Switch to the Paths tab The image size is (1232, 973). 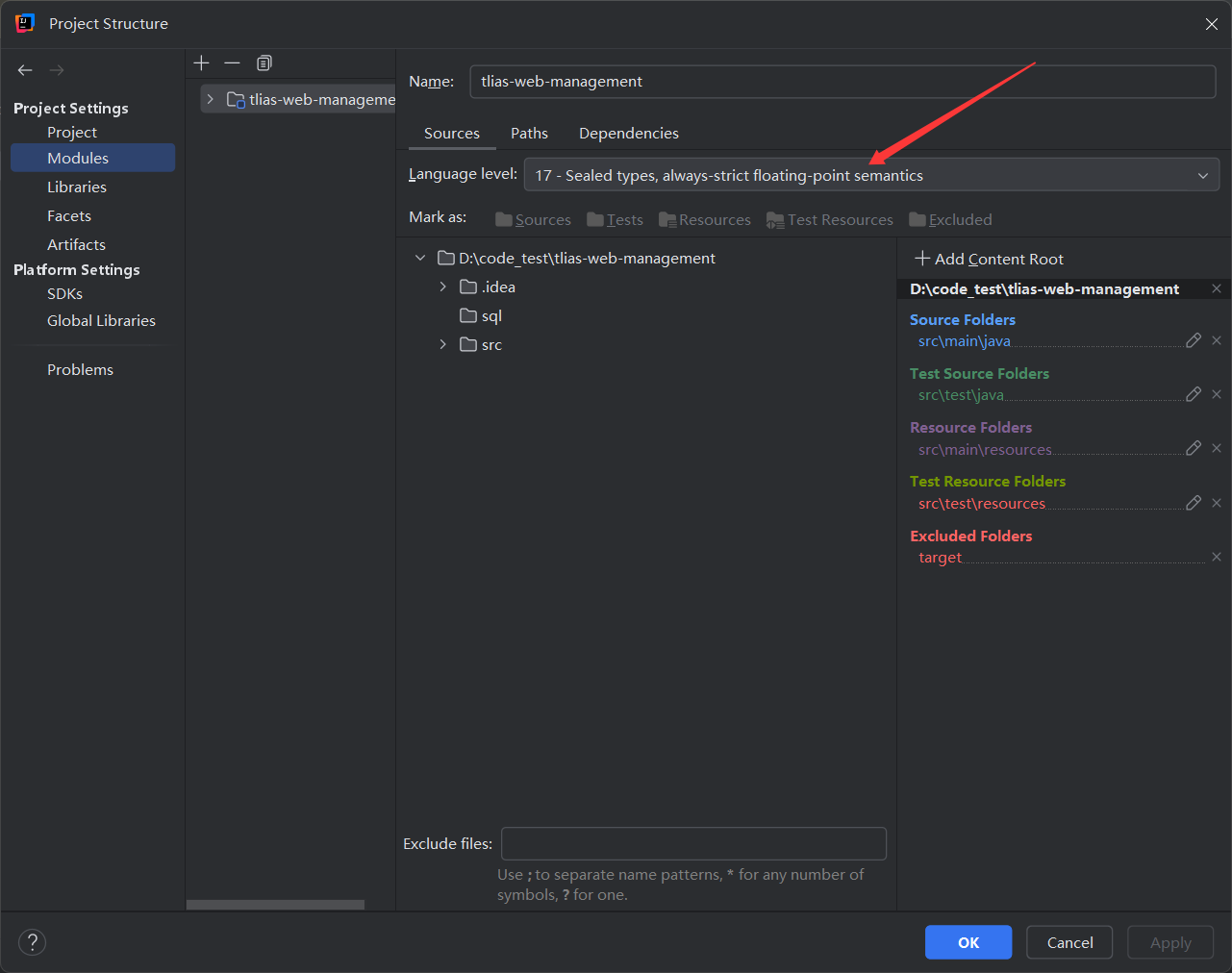click(529, 133)
